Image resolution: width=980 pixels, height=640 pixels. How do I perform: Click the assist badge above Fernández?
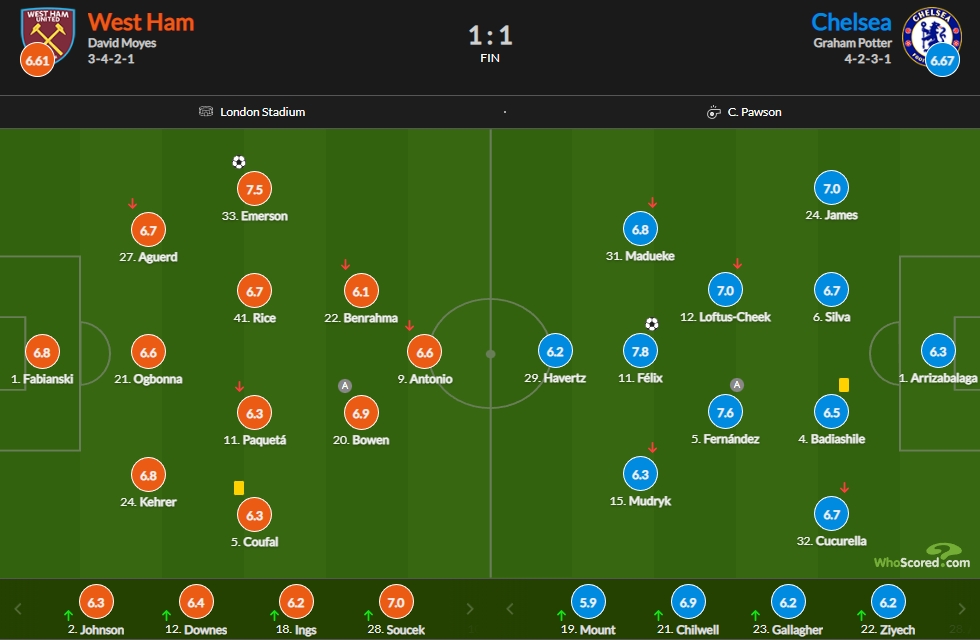[x=737, y=385]
